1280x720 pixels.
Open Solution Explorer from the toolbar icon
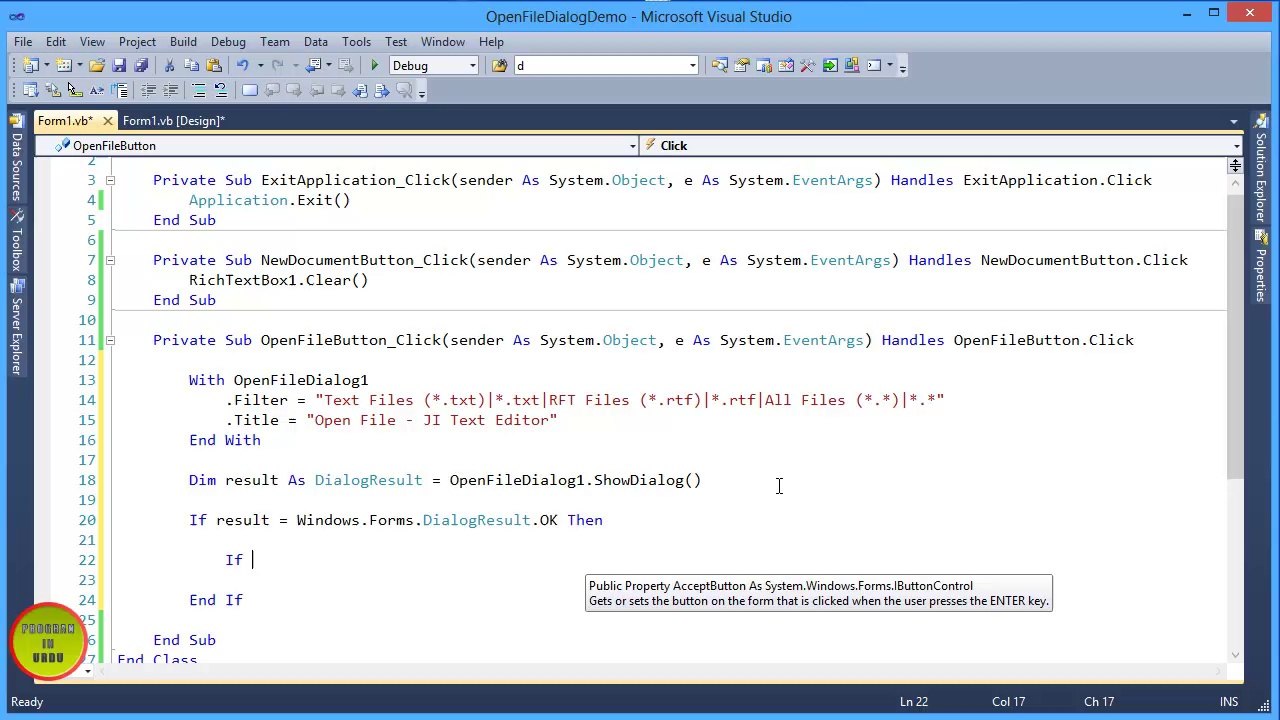click(x=719, y=66)
